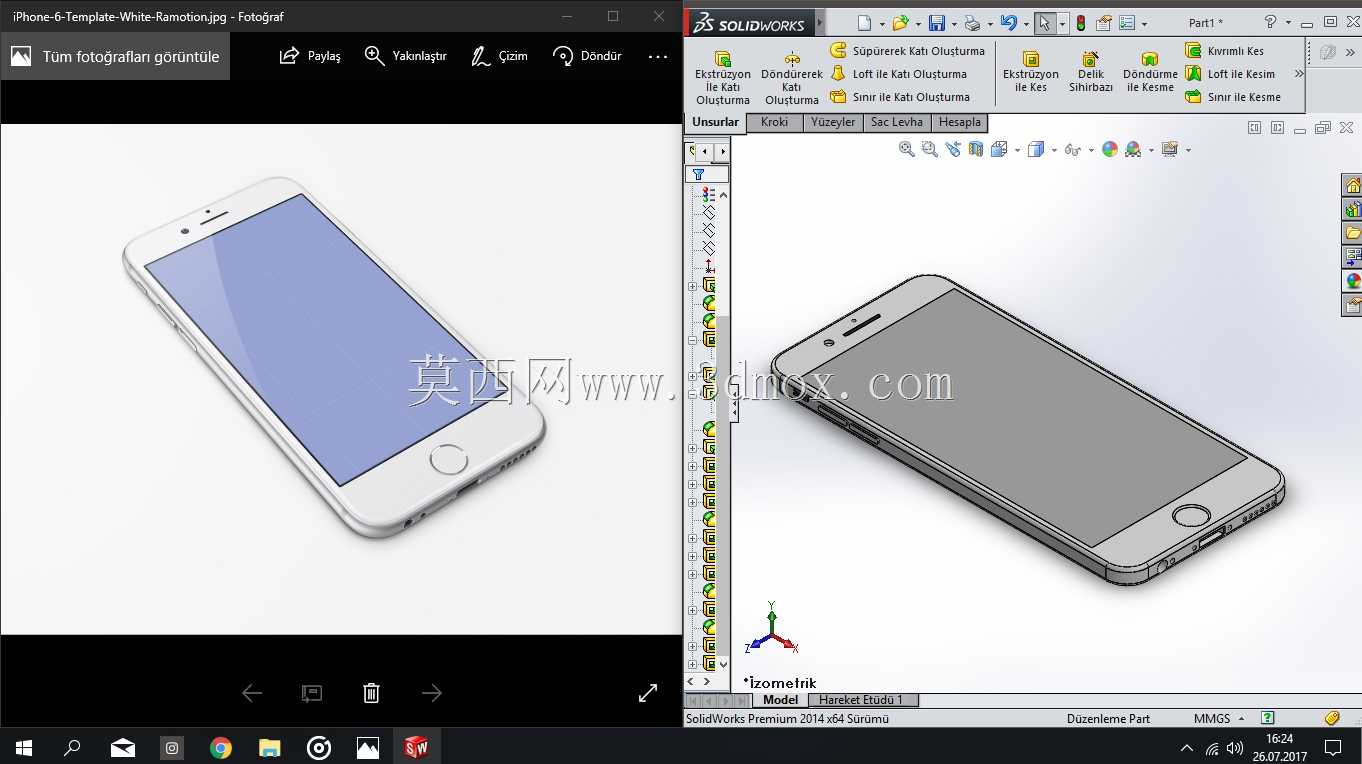
Task: Open Hareket Etüdü 1 tab
Action: click(861, 700)
